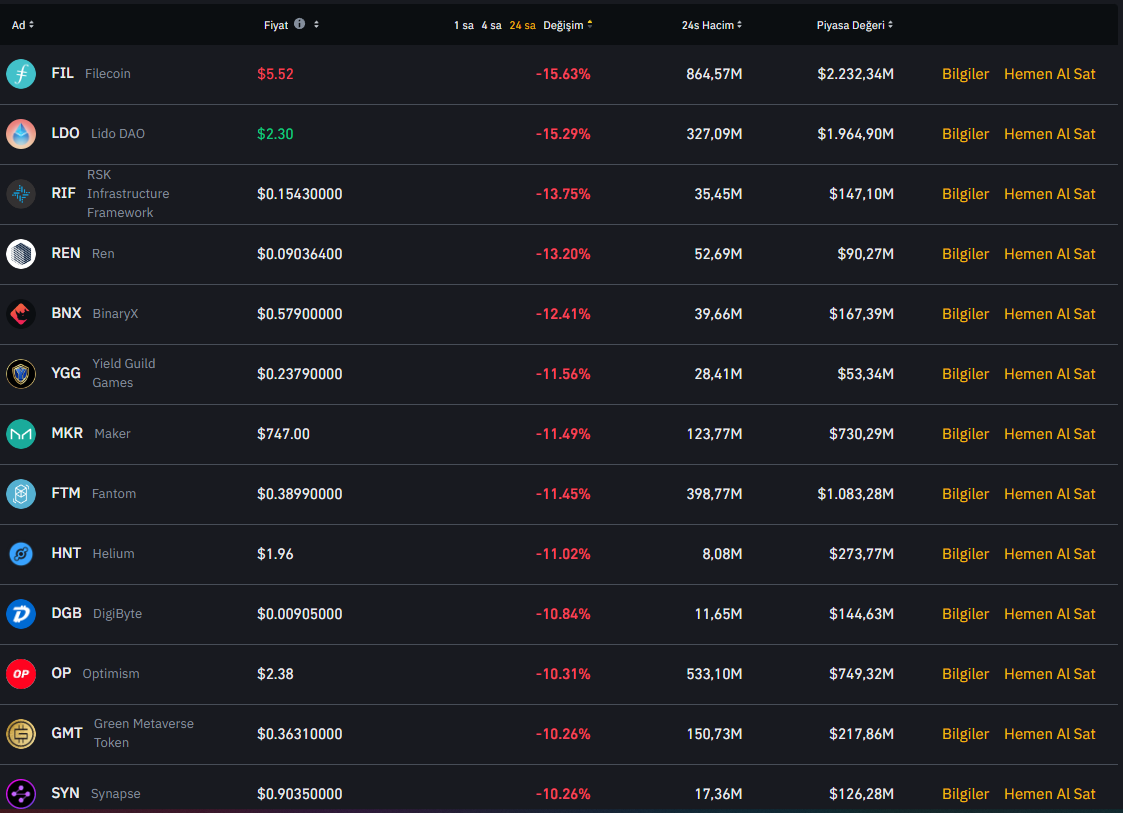Click the Filecoin coin logo icon
Screen dimensions: 1123x813
click(21, 74)
